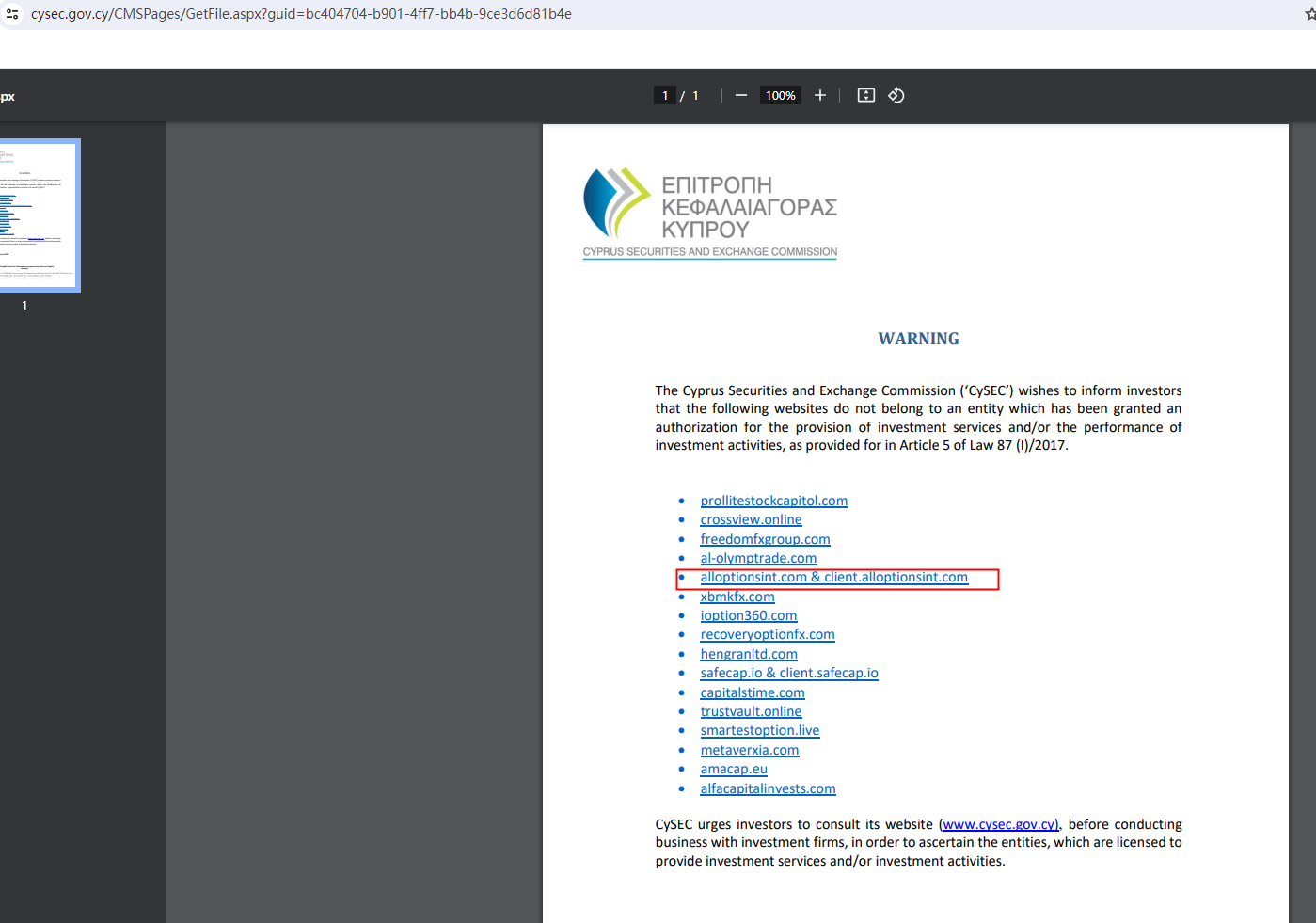Click the 100% zoom level field
The height and width of the screenshot is (923, 1316).
point(781,95)
